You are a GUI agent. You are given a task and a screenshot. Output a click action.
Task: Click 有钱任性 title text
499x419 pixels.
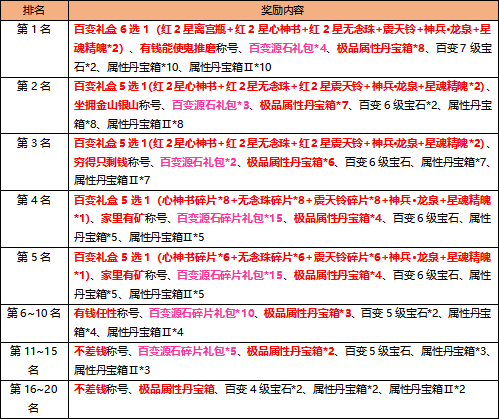95,313
